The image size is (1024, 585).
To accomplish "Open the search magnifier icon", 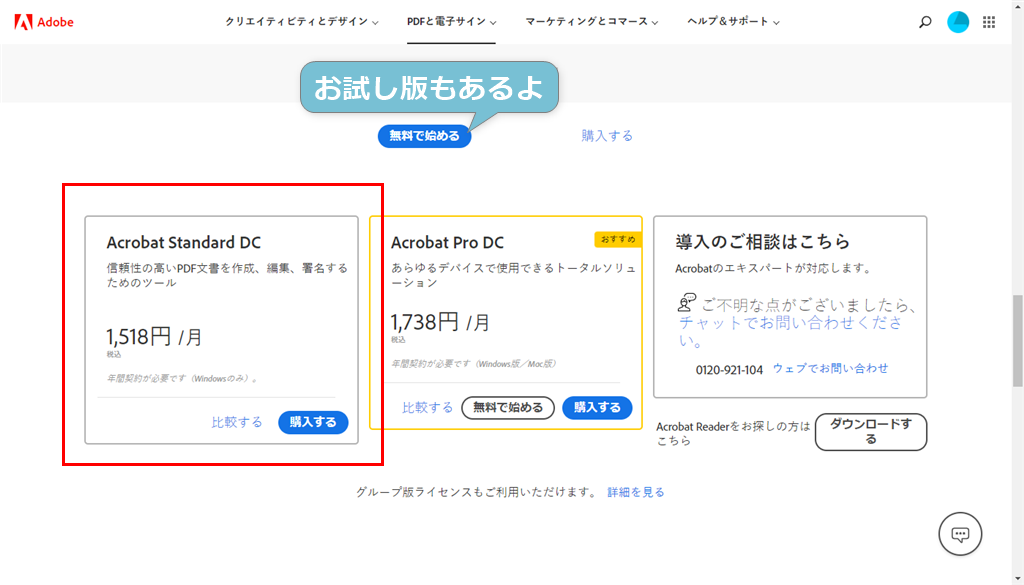I will (925, 22).
